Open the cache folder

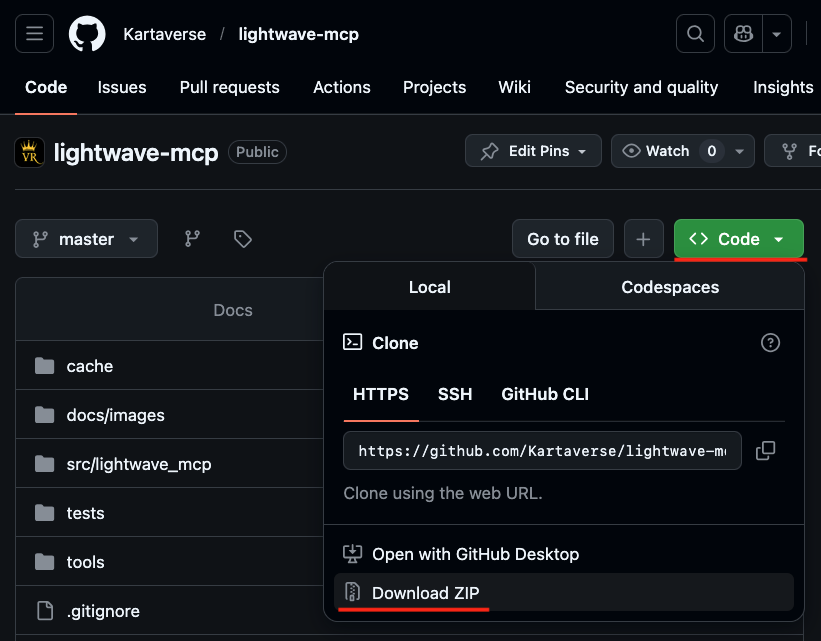pos(90,366)
